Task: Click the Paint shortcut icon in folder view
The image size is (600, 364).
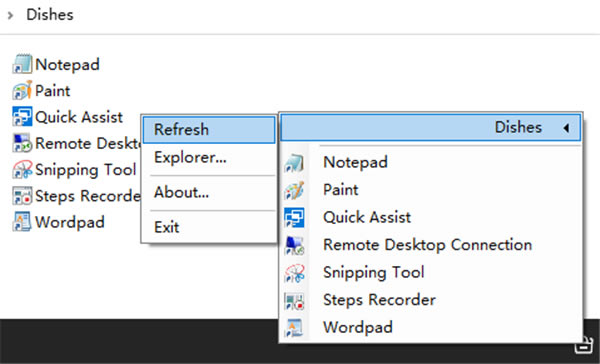Action: (22, 91)
